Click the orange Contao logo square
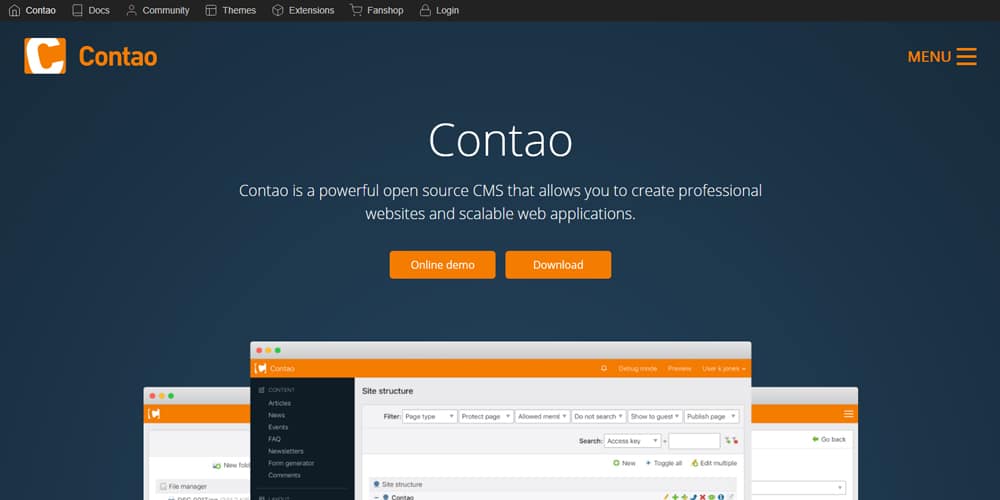The height and width of the screenshot is (500, 1000). click(45, 56)
